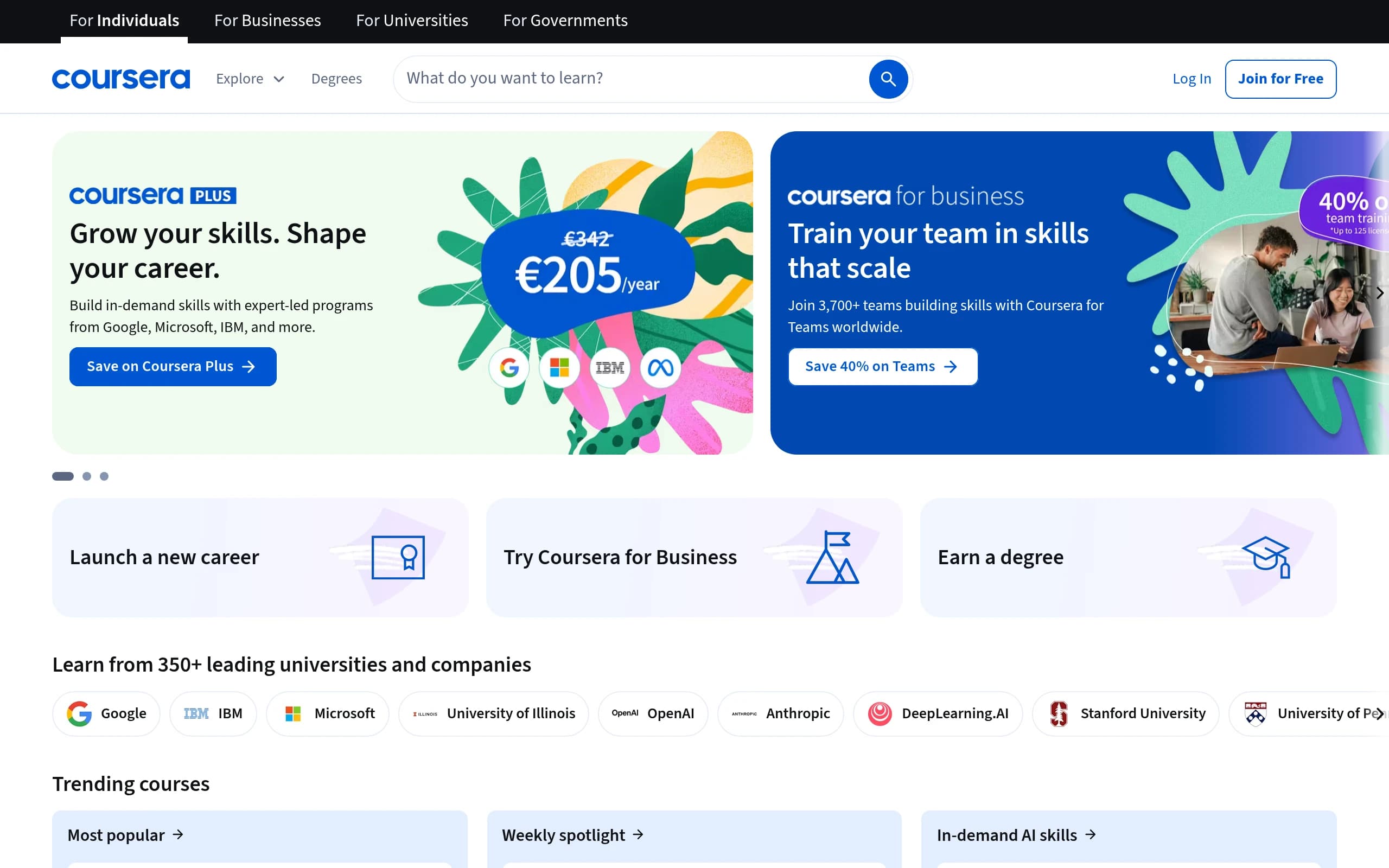Image resolution: width=1389 pixels, height=868 pixels.
Task: Click the certificate icon on Launch a new career
Action: (398, 558)
